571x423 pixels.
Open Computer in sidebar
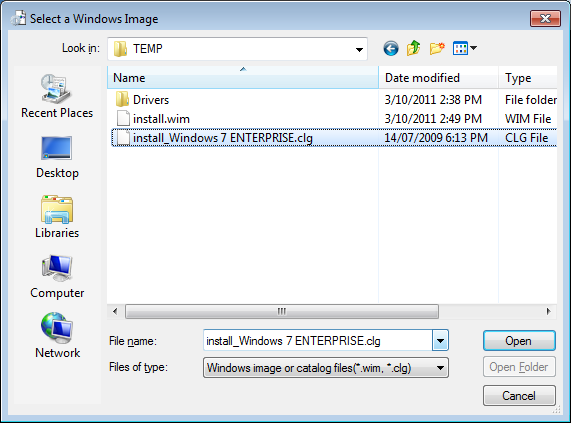(x=57, y=277)
